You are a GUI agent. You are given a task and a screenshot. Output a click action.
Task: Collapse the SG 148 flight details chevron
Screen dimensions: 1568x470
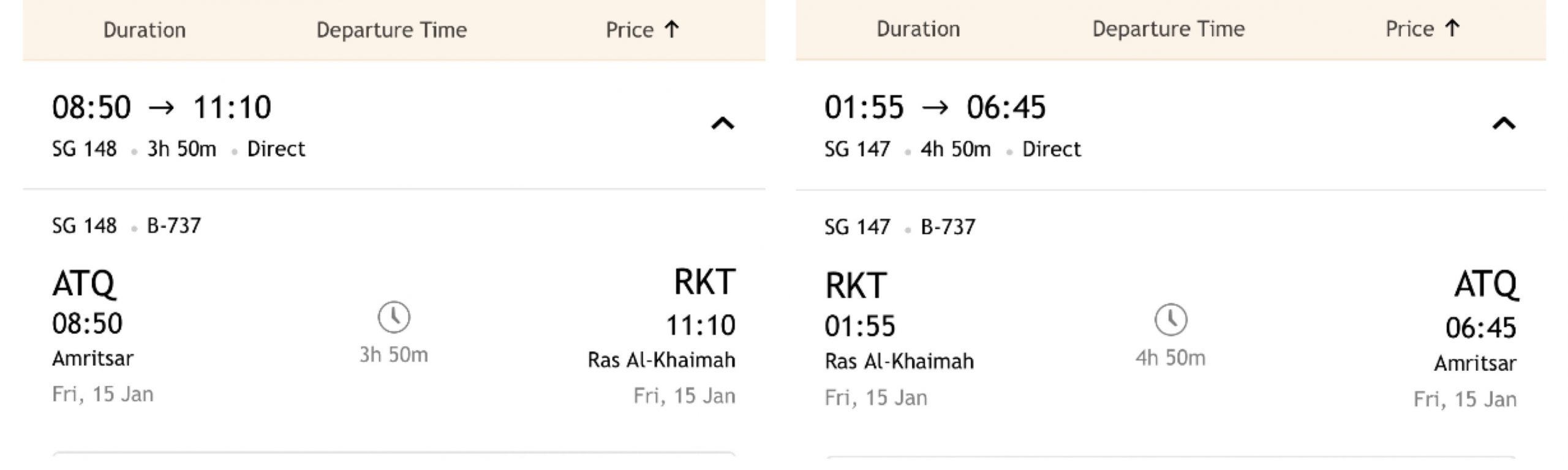pos(722,124)
